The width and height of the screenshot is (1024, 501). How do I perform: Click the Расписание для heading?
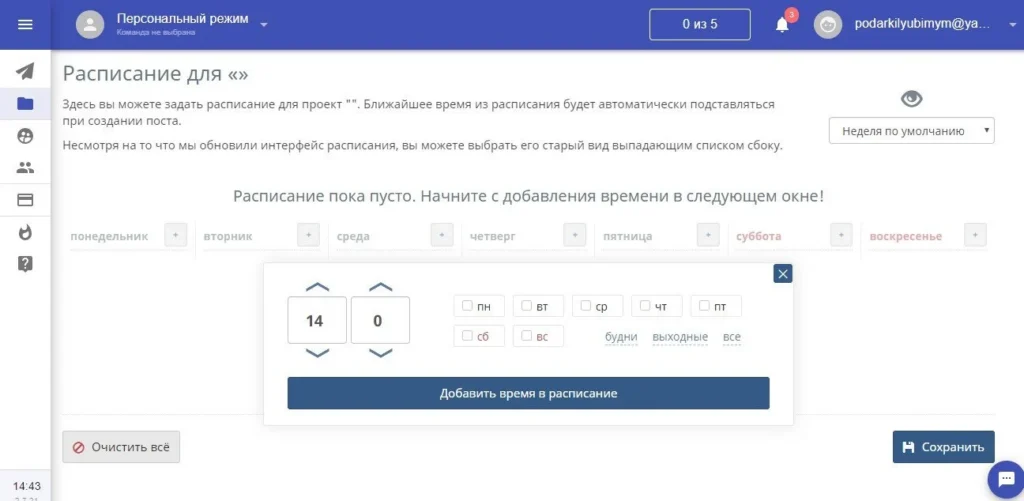(155, 74)
